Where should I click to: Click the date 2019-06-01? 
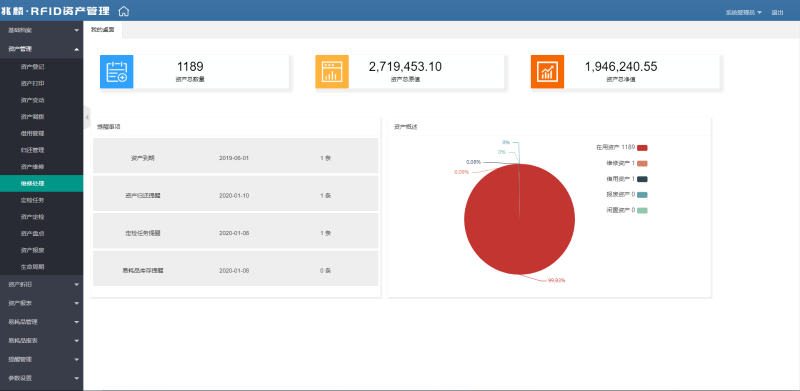coord(234,158)
